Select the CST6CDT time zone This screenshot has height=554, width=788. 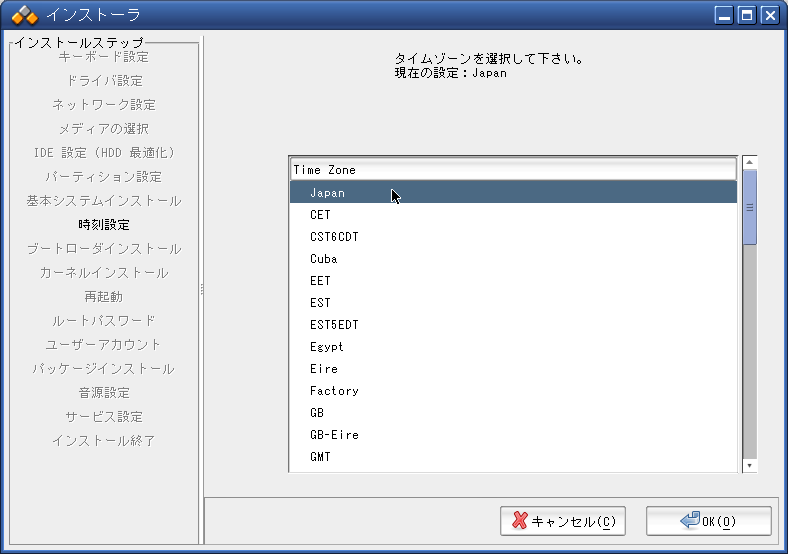tap(334, 237)
